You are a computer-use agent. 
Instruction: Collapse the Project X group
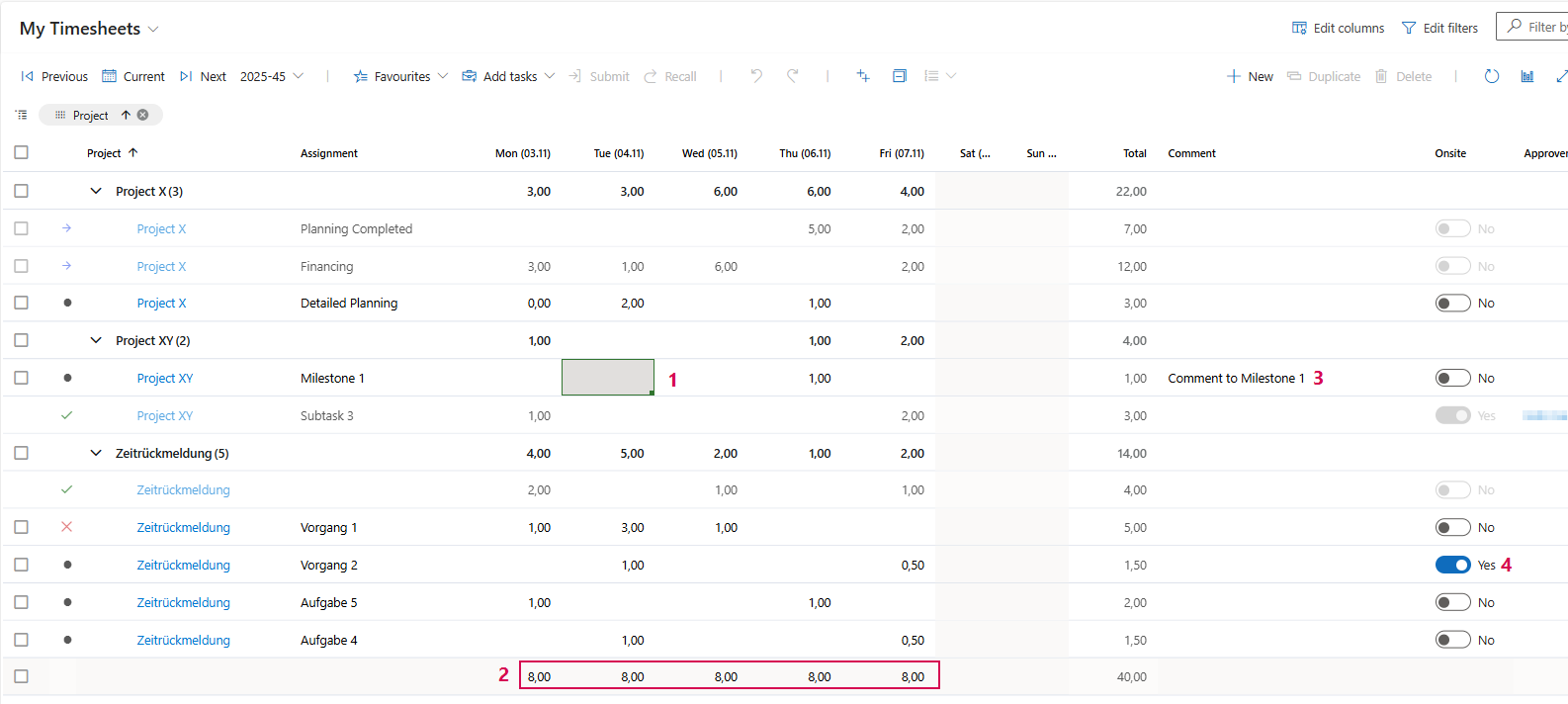coord(96,191)
